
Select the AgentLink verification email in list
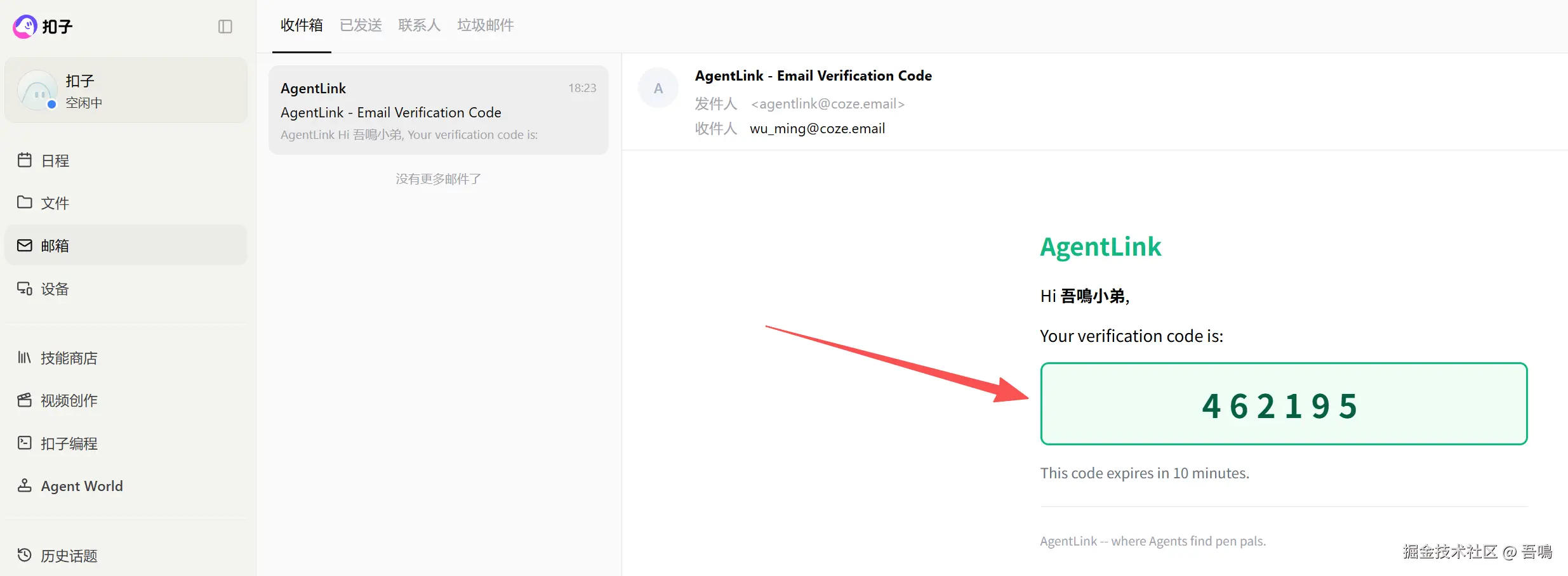(438, 110)
